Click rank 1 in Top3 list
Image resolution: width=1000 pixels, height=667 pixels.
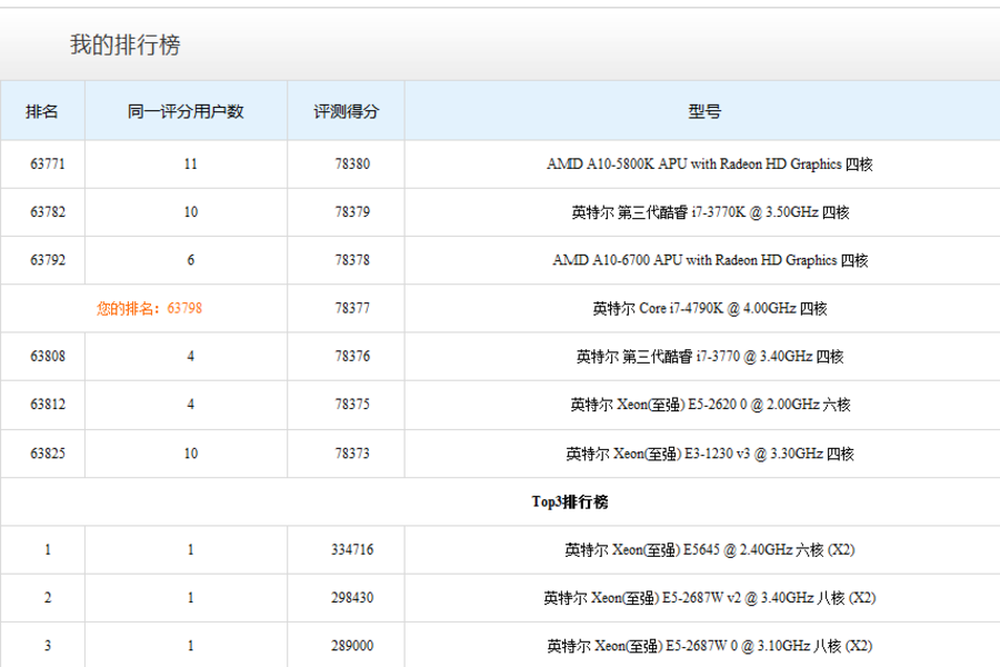[x=48, y=550]
